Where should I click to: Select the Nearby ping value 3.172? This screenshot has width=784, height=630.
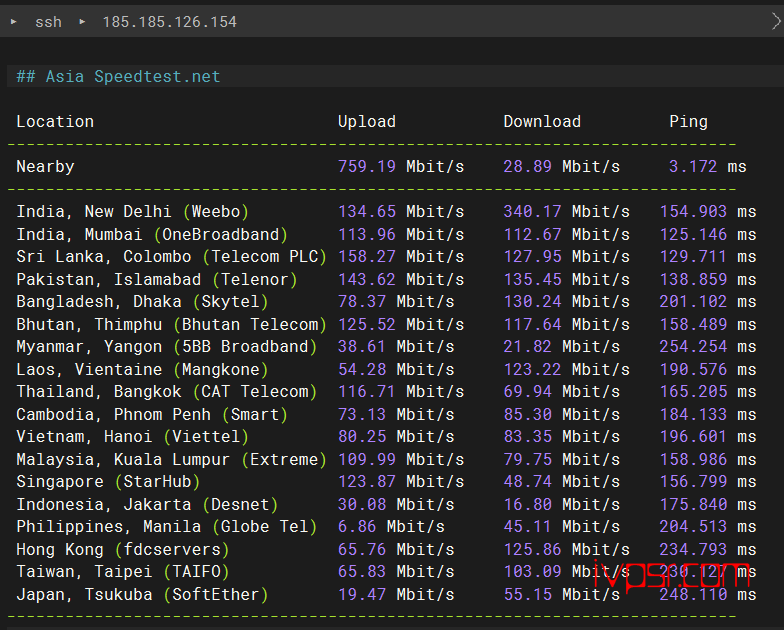pos(693,166)
